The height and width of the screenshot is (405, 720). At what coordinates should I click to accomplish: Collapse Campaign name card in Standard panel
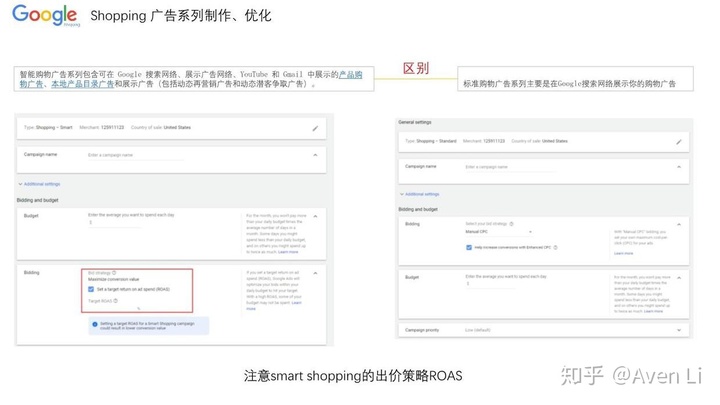point(679,167)
